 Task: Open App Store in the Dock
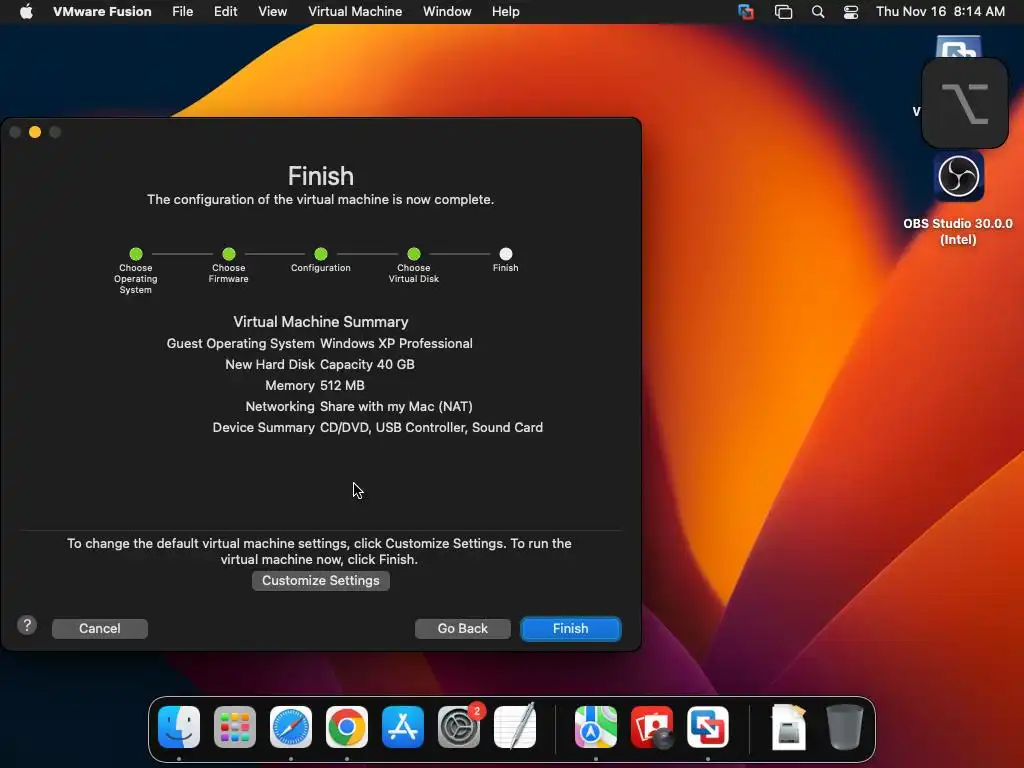402,727
